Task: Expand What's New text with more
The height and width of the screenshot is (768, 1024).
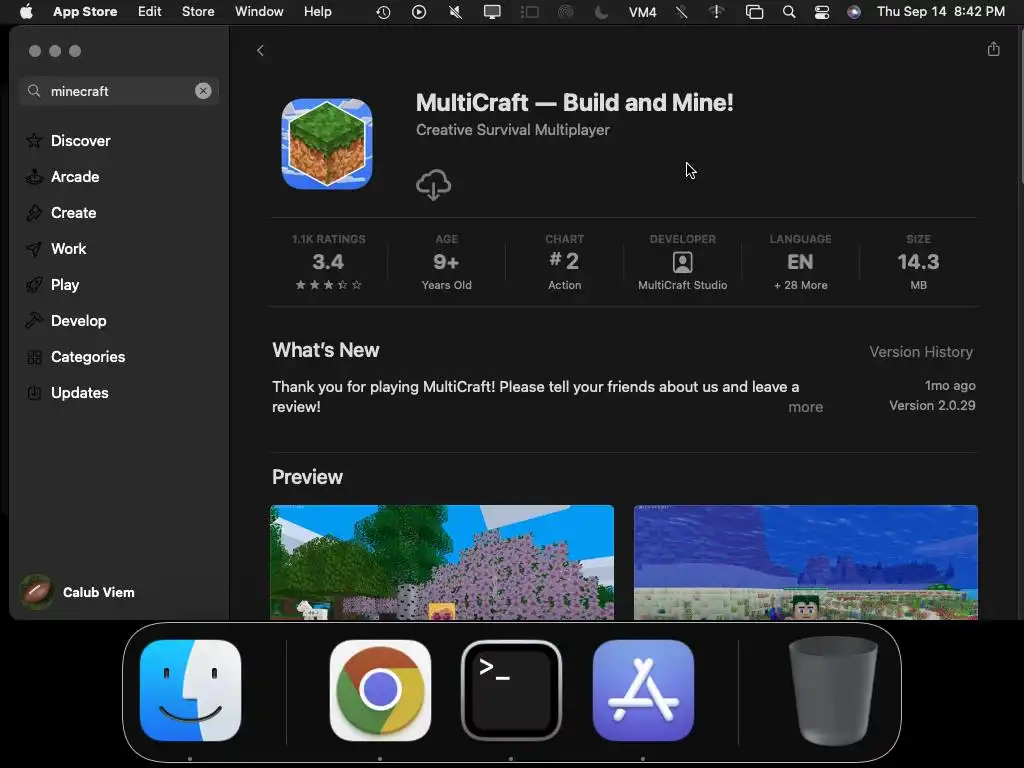Action: click(x=805, y=407)
